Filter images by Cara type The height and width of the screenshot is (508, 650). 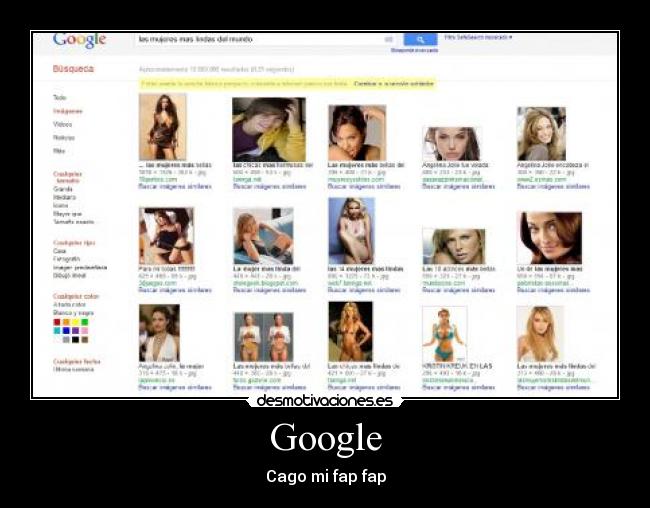click(59, 251)
